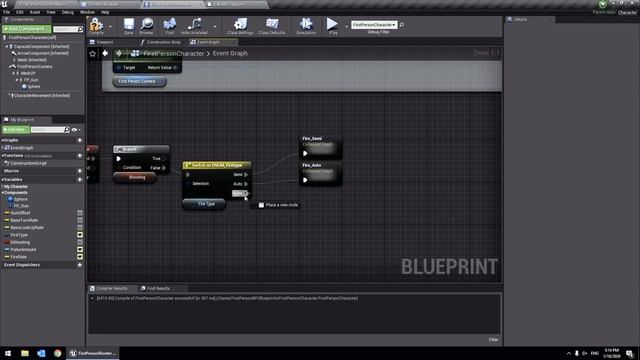Click the Fire_Auto node execution pin
Screen dimensions: 640x360
pos(305,180)
